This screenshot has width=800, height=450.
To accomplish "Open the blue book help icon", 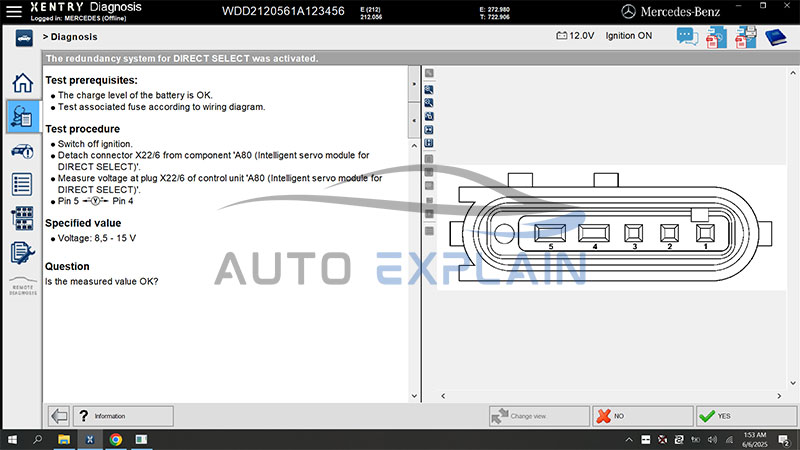I will (x=776, y=37).
